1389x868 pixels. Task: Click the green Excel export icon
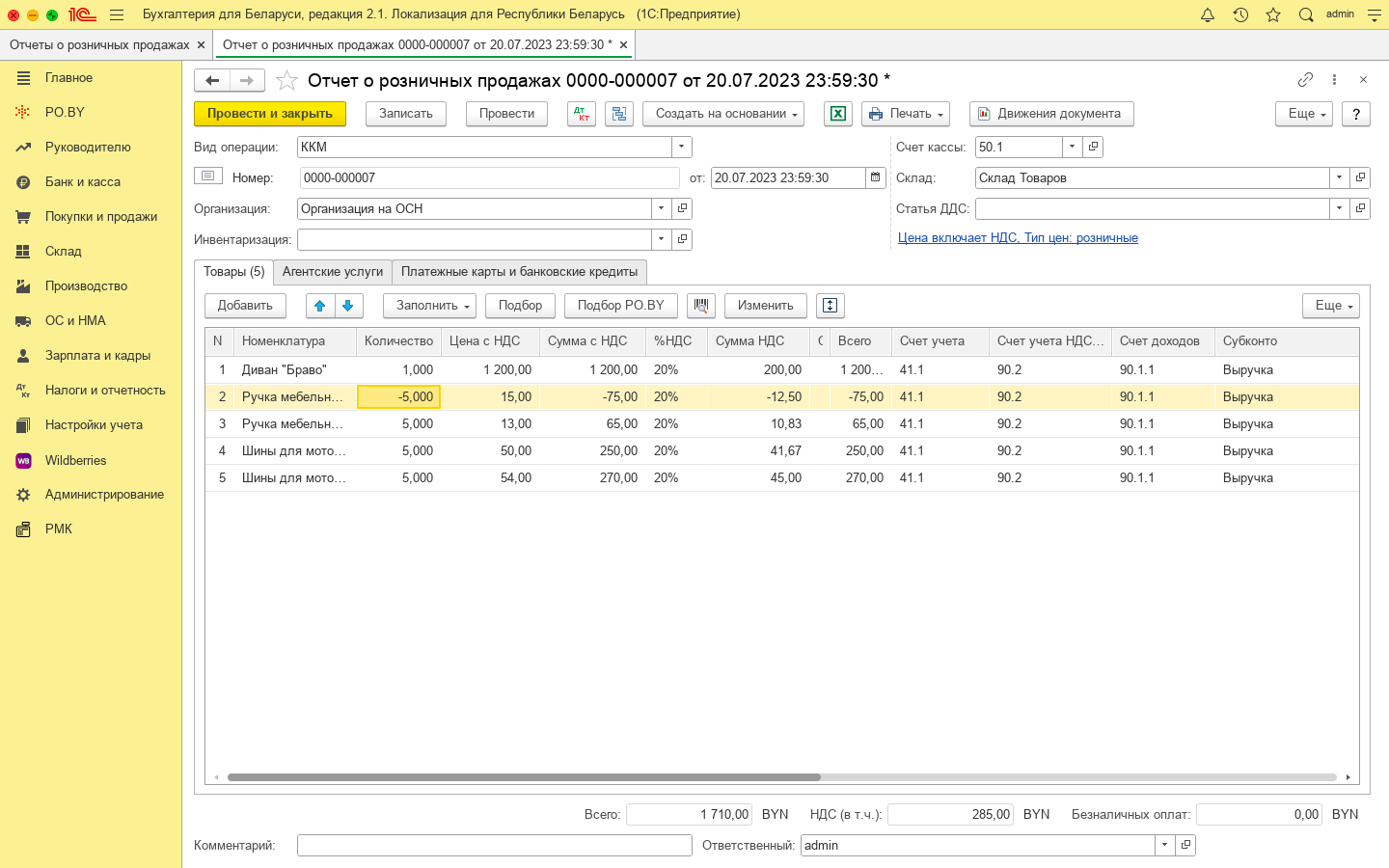[x=837, y=114]
